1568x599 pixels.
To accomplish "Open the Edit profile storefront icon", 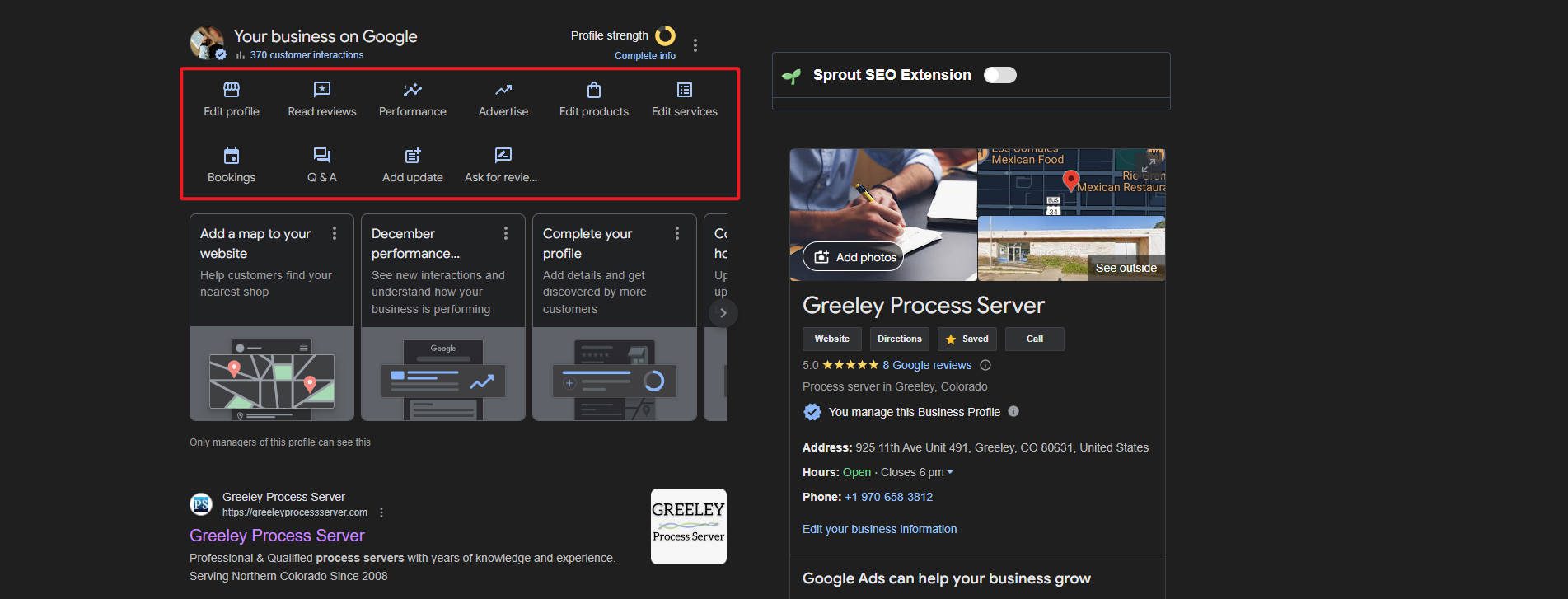I will click(x=232, y=90).
